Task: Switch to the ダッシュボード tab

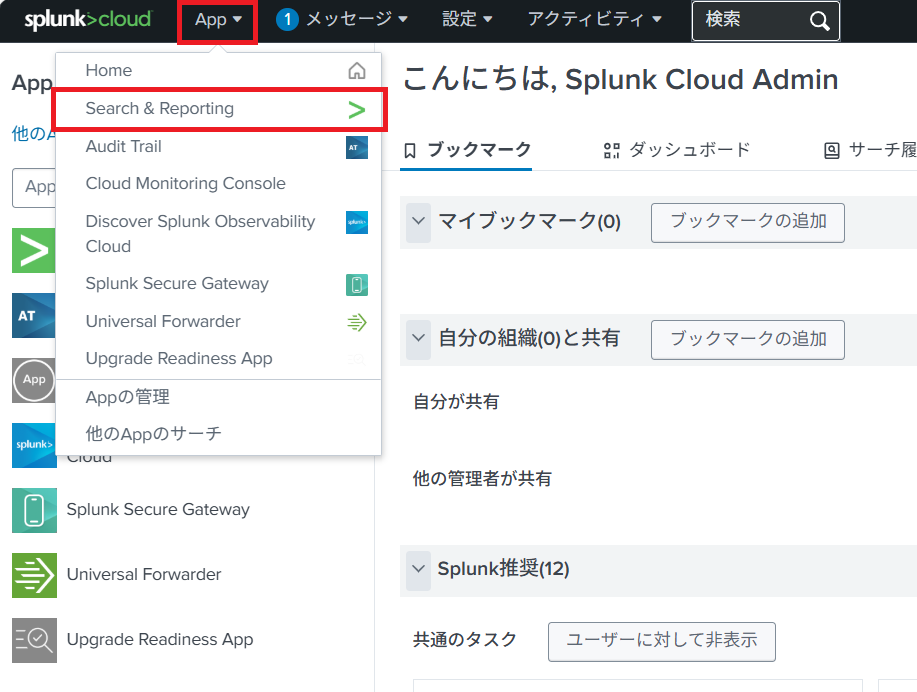Action: pyautogui.click(x=677, y=150)
